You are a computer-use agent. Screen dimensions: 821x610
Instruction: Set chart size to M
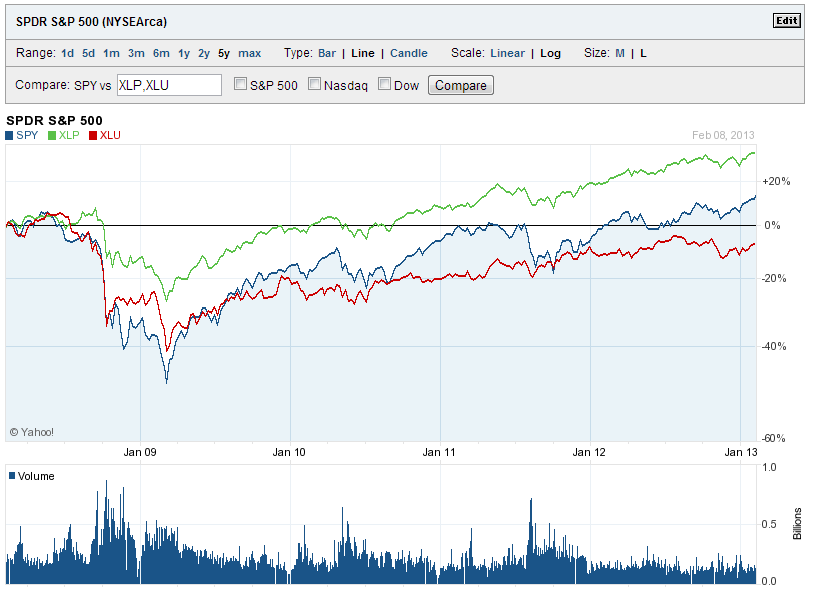[620, 53]
